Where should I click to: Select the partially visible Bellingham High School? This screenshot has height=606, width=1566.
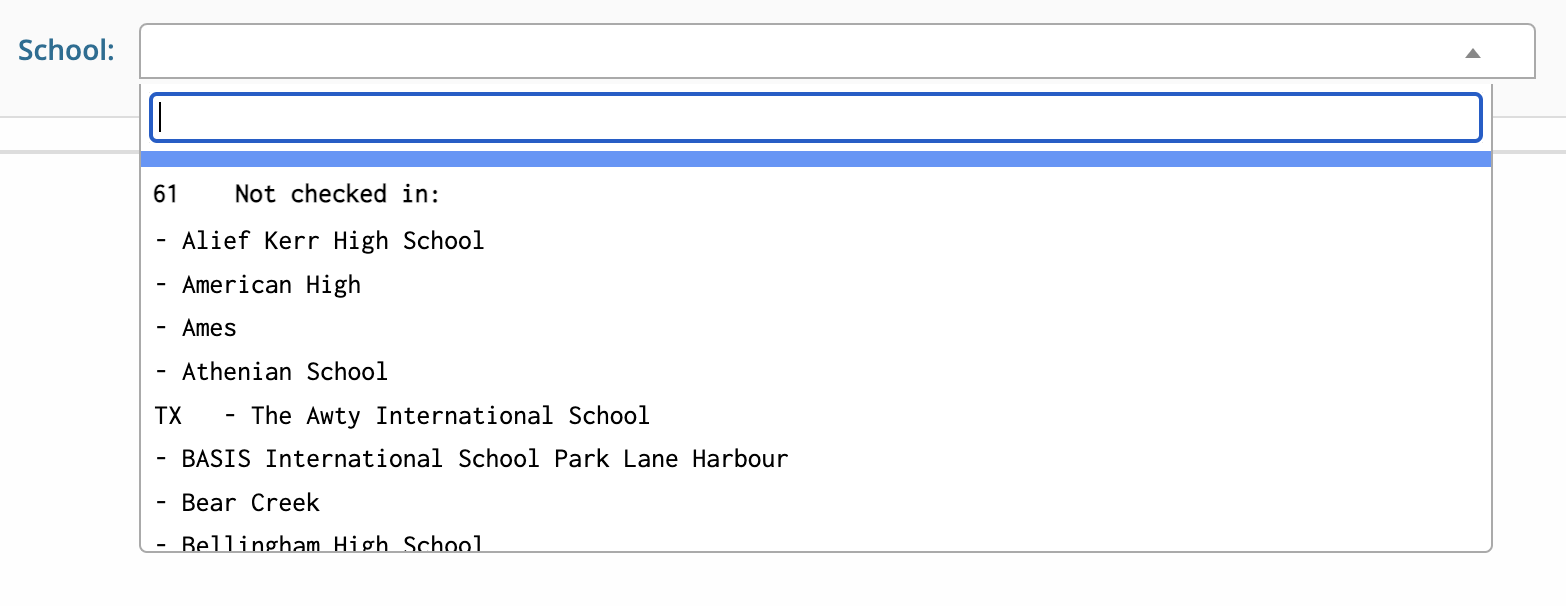click(x=332, y=543)
